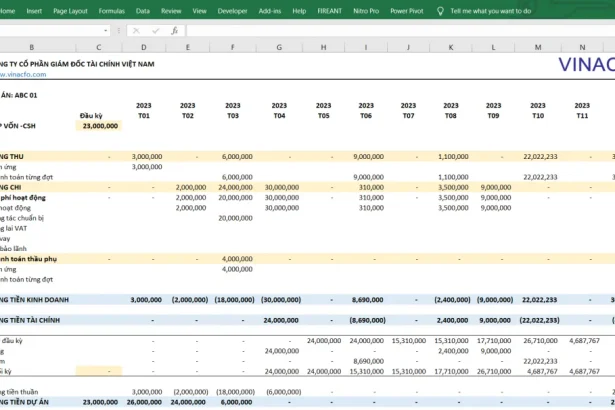Click the (6,000,000) net cash cell
Viewport: 615px width, 410px height.
[284, 392]
